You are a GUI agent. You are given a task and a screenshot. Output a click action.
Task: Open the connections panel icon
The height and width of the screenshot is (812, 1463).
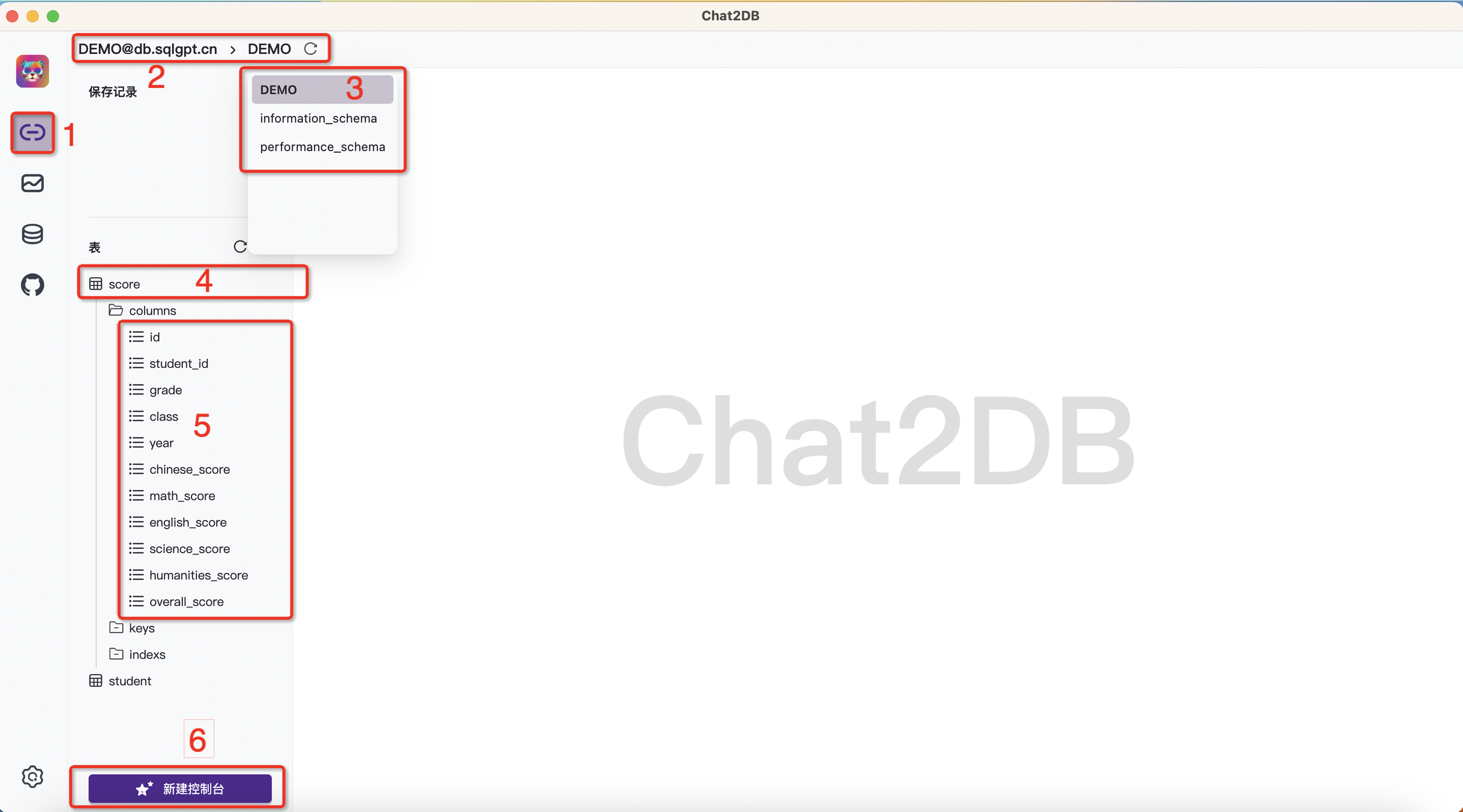point(32,133)
